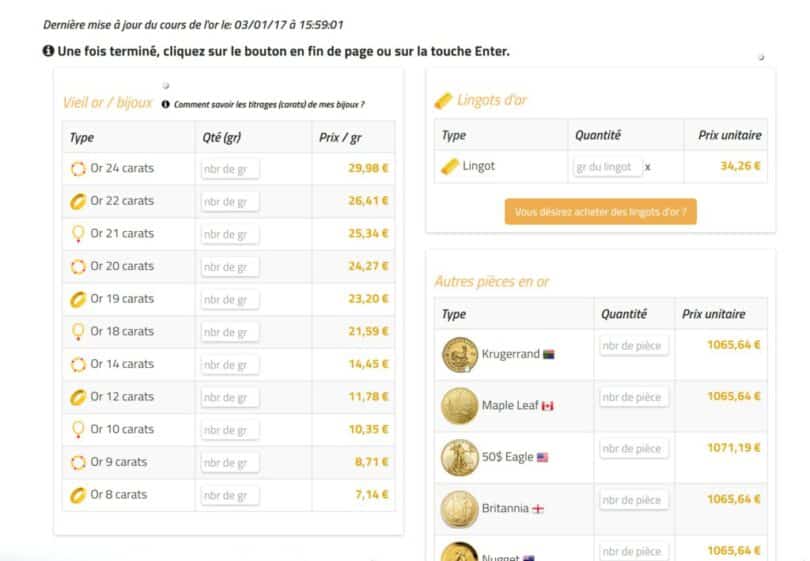Click the Maple Leaf coin image
Image resolution: width=810 pixels, height=561 pixels.
coord(460,406)
